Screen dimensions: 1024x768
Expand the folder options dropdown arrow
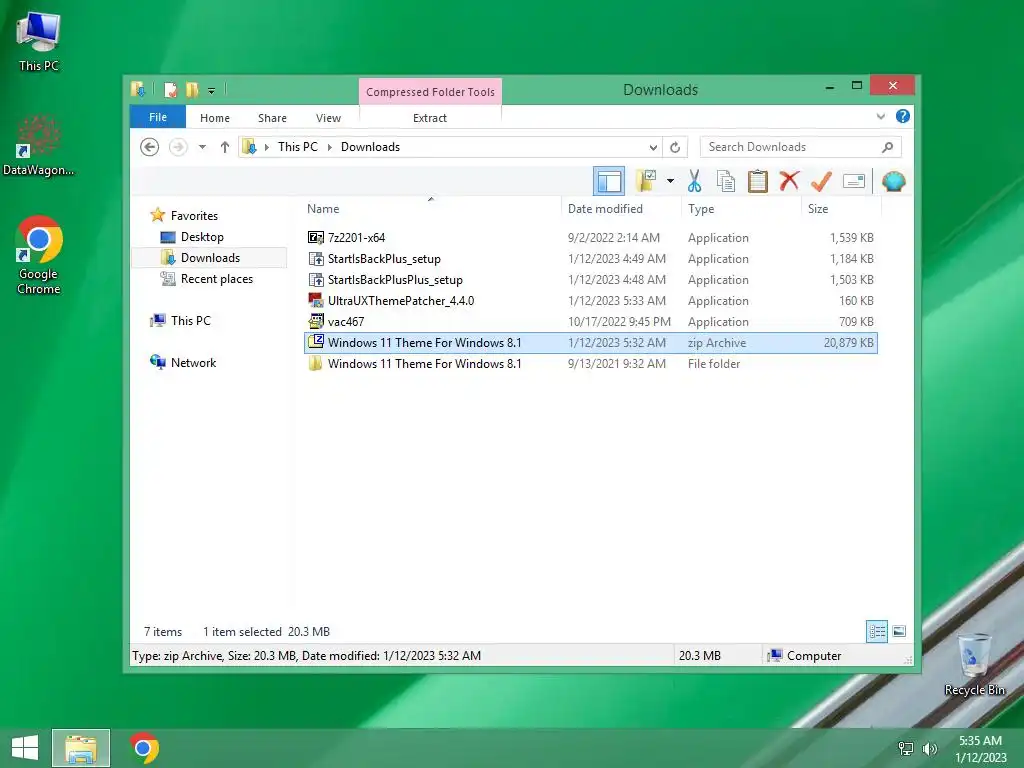(670, 181)
